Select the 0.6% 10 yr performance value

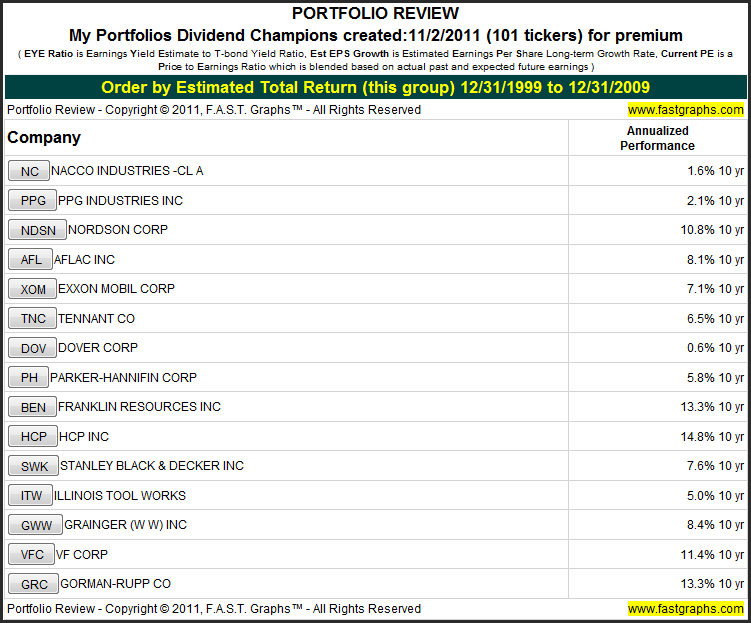pyautogui.click(x=716, y=348)
